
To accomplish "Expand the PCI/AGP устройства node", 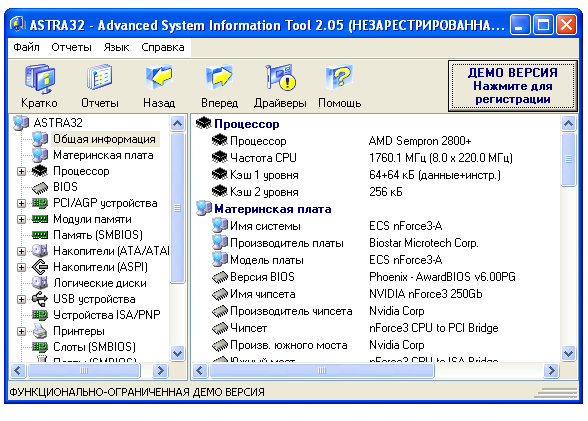I will coord(21,203).
